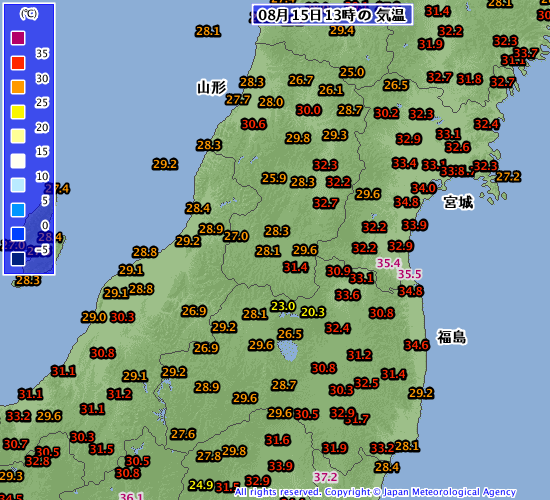Screen dimensions: 550x500
Task: Click the 福島 prefecture label
Action: click(x=452, y=337)
